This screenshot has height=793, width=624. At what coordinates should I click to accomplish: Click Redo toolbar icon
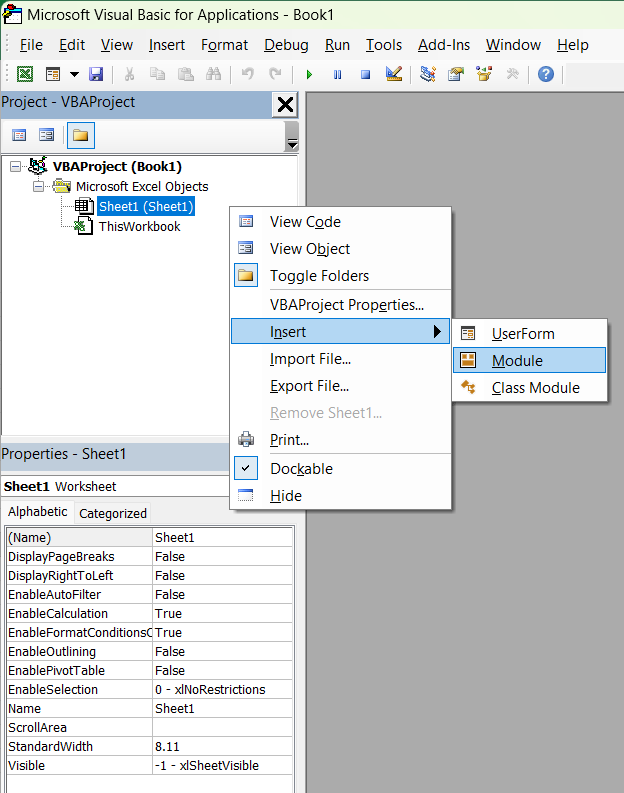(275, 74)
